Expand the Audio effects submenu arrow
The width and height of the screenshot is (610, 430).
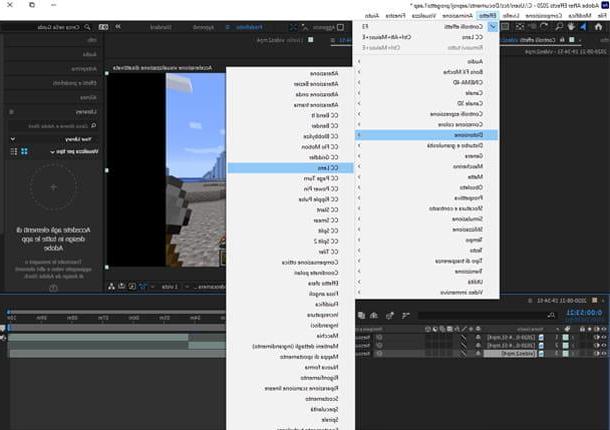click(359, 61)
